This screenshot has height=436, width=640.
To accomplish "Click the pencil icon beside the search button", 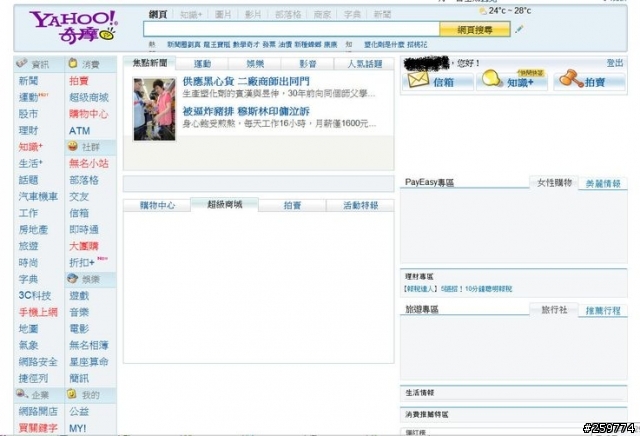I will [519, 29].
